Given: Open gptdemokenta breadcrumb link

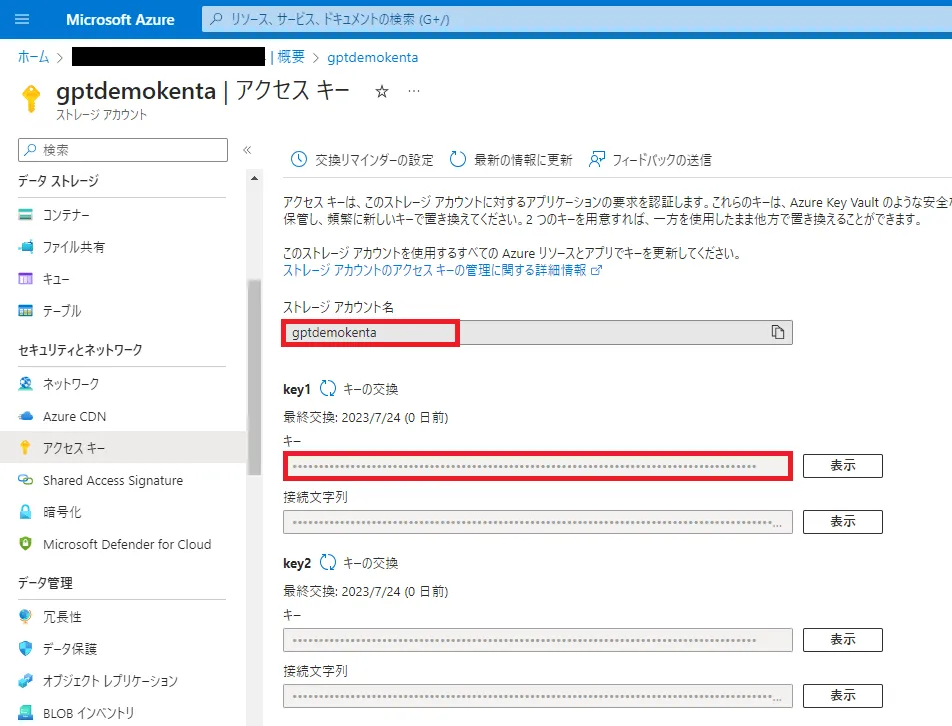Looking at the screenshot, I should pos(372,57).
